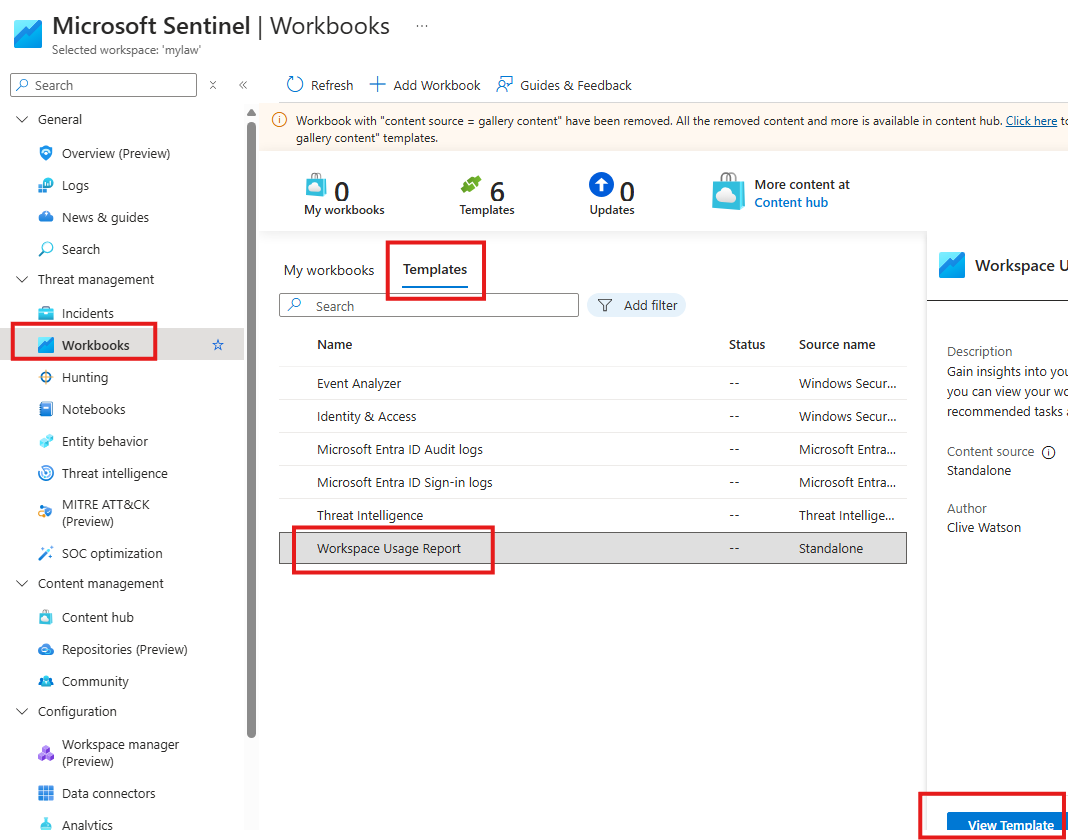This screenshot has width=1068, height=840.
Task: Select the Identity & Access template row
Action: (x=593, y=416)
